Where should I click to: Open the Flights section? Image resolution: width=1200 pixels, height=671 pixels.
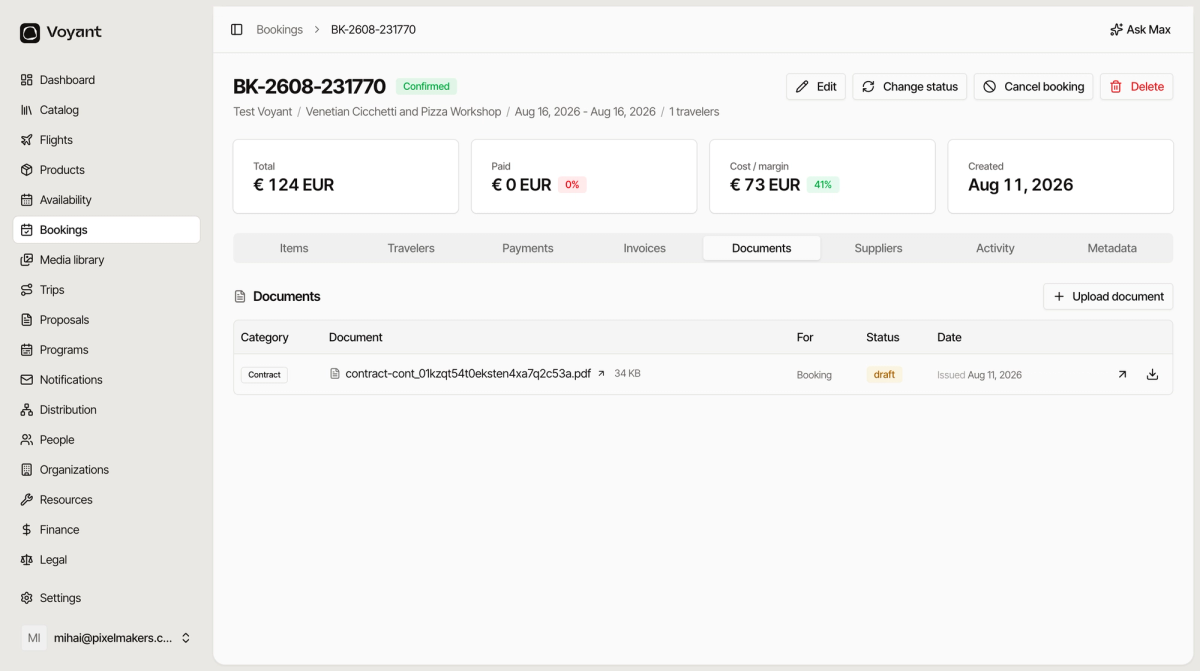click(x=106, y=140)
